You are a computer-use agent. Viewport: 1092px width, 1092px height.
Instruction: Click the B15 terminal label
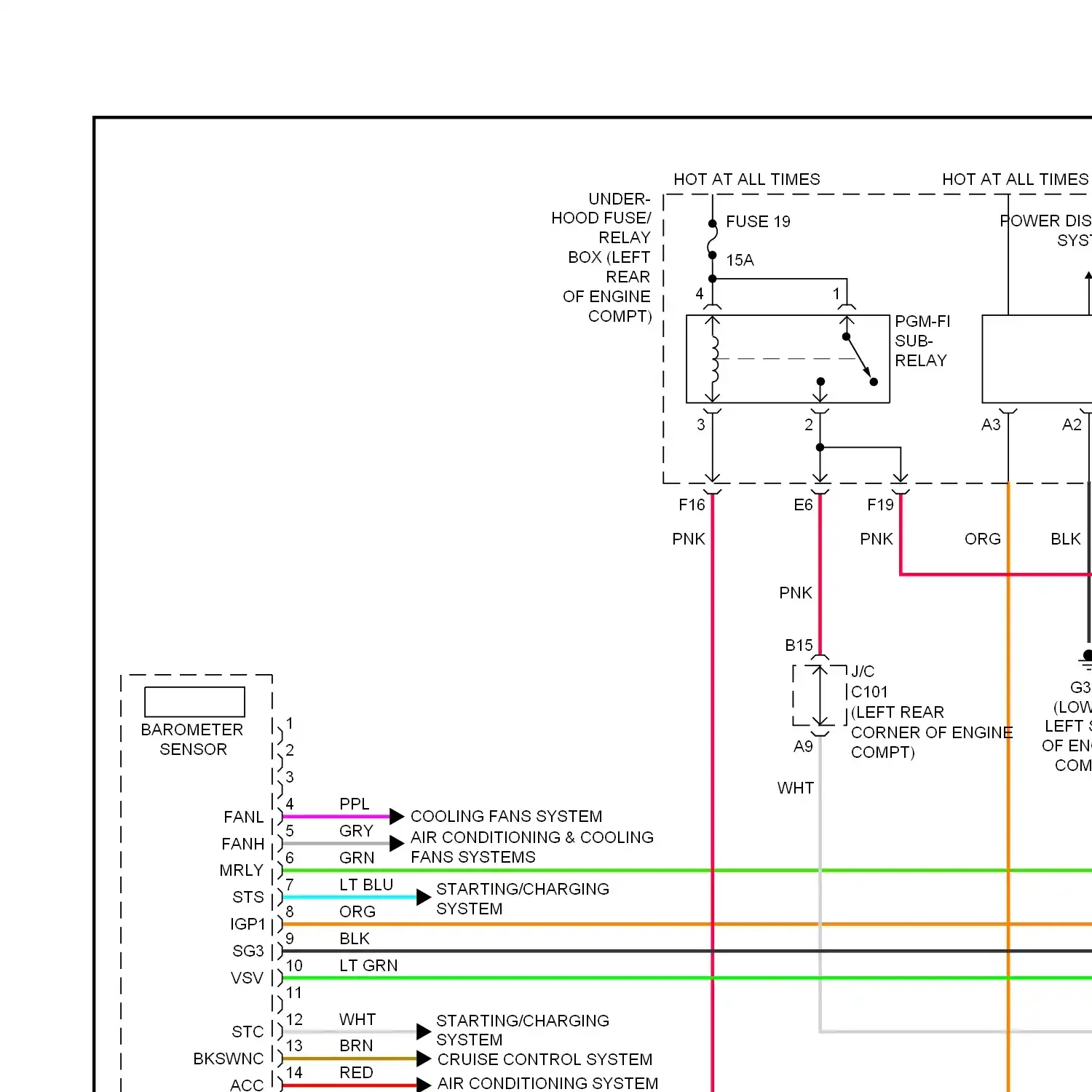tap(798, 646)
